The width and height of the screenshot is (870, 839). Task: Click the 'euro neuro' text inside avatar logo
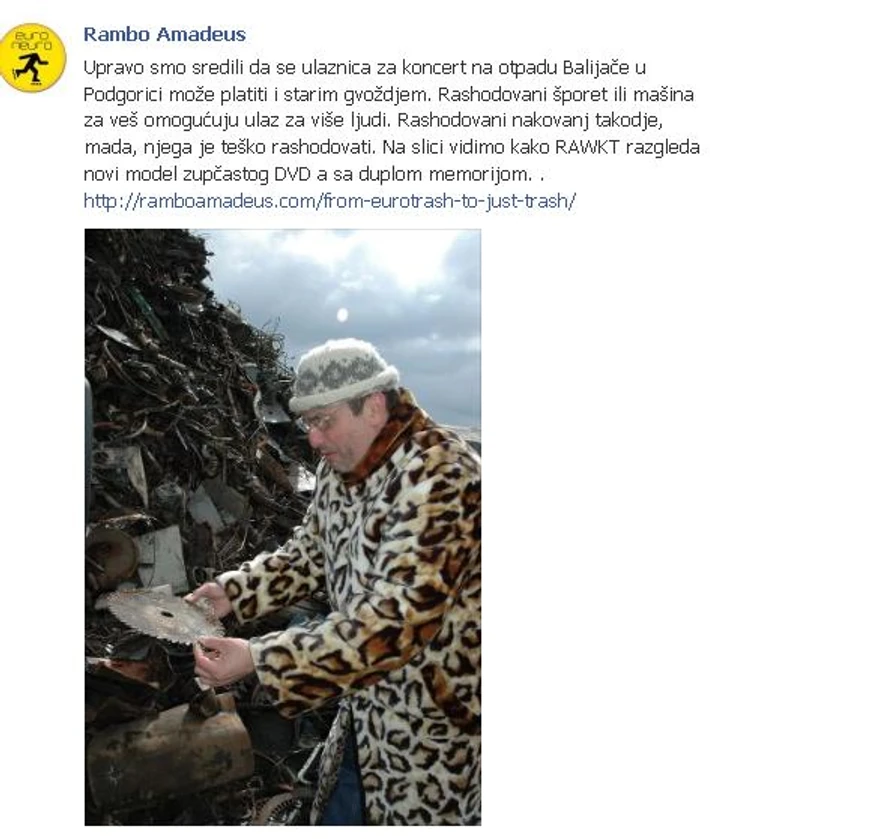tap(32, 41)
